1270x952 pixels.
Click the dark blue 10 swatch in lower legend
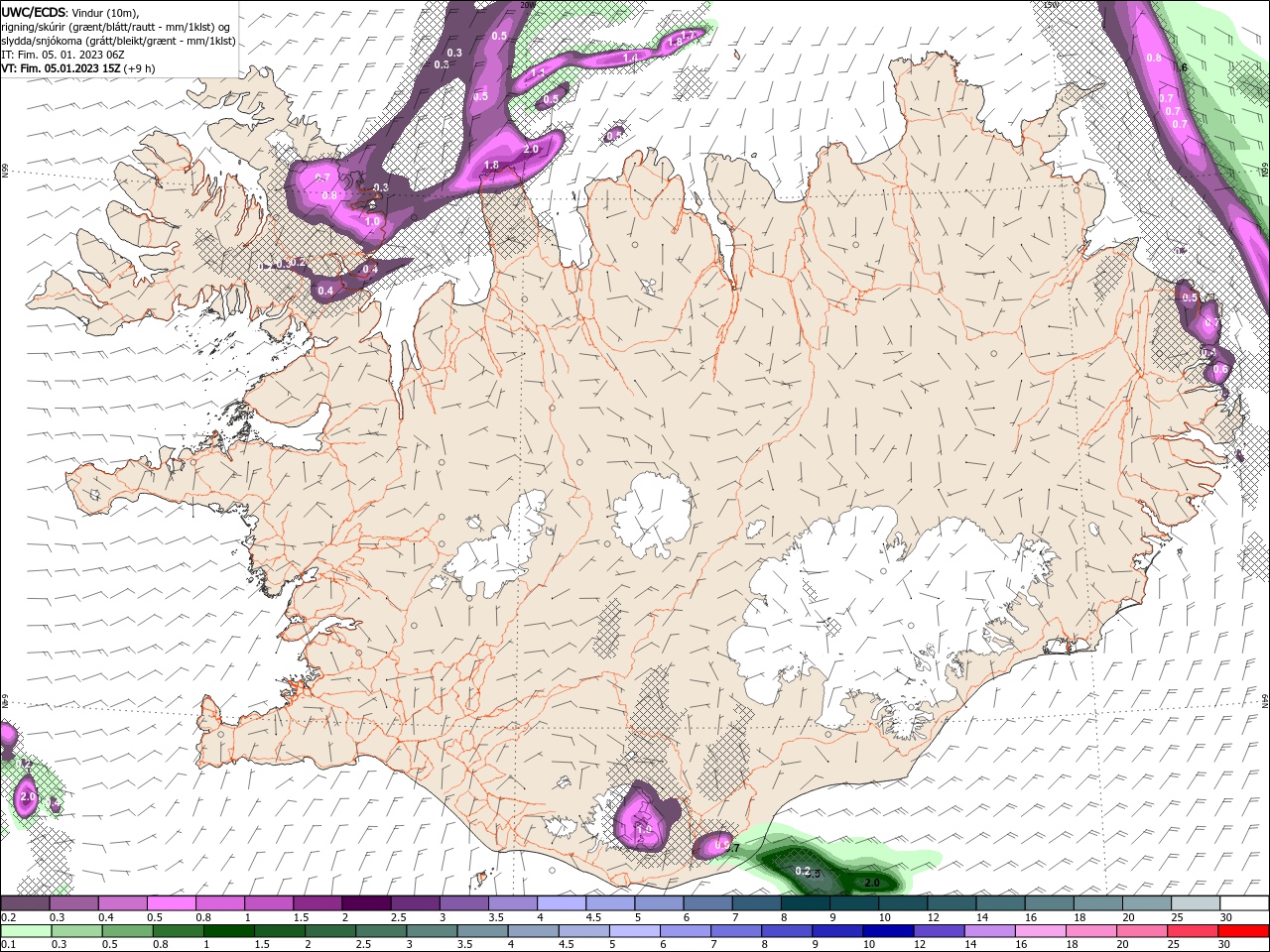(x=888, y=931)
